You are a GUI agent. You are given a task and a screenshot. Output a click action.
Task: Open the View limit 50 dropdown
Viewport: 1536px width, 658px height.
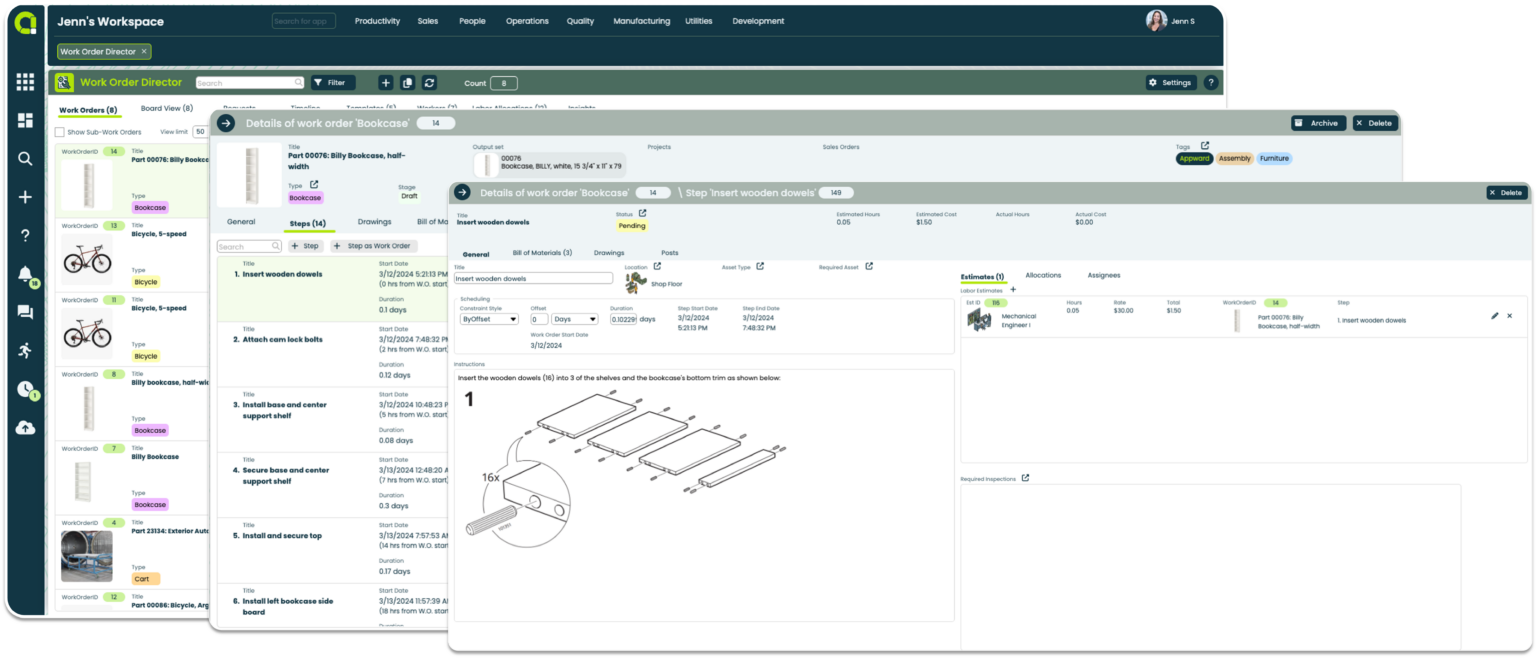200,131
